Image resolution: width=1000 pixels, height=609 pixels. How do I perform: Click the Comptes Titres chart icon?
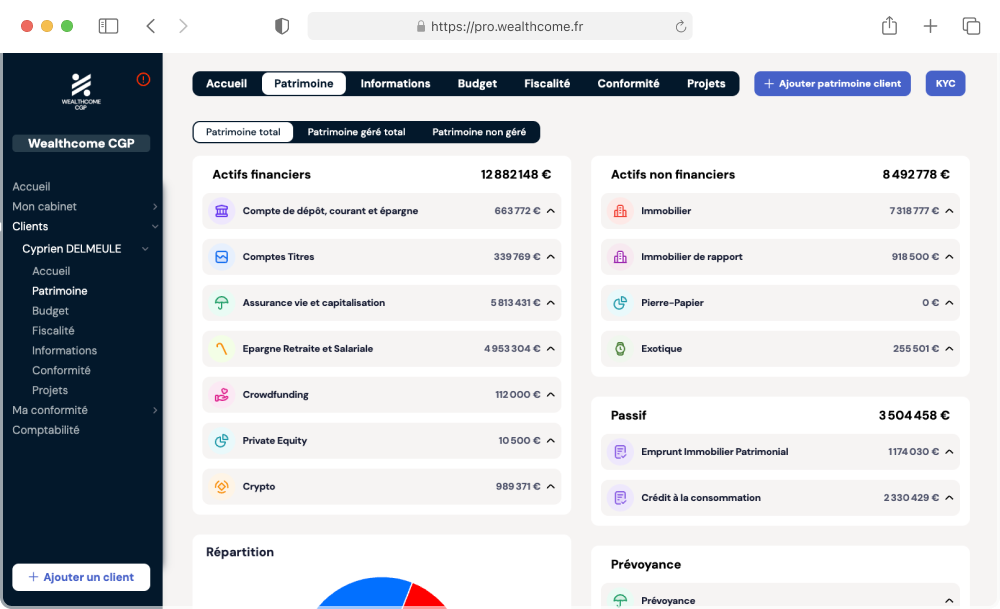[x=221, y=257]
